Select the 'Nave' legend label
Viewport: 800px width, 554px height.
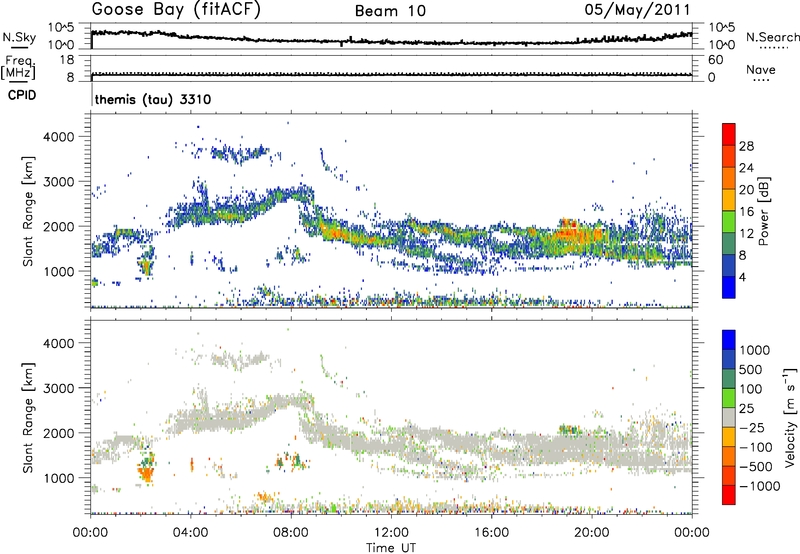(x=760, y=69)
